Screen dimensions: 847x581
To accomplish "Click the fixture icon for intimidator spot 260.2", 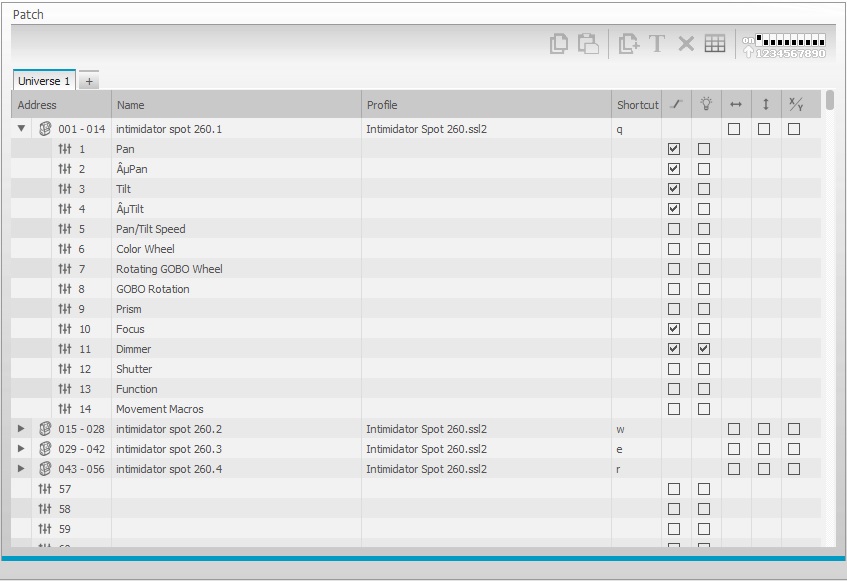I will pos(45,429).
